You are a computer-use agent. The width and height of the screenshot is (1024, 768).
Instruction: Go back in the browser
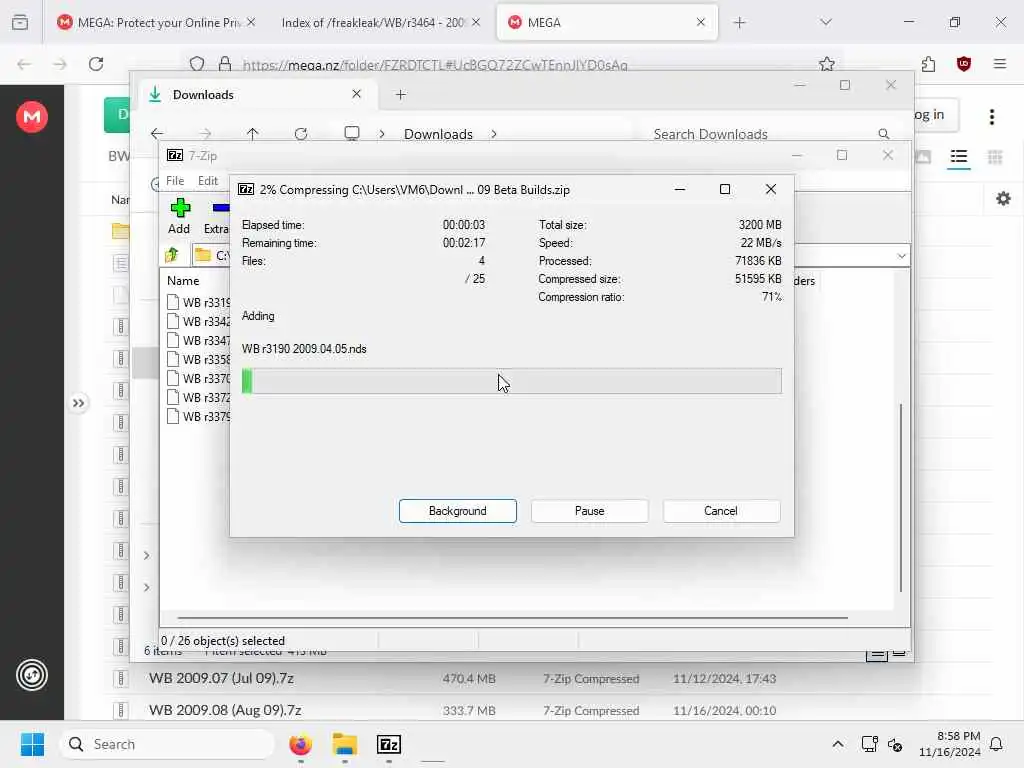click(24, 64)
